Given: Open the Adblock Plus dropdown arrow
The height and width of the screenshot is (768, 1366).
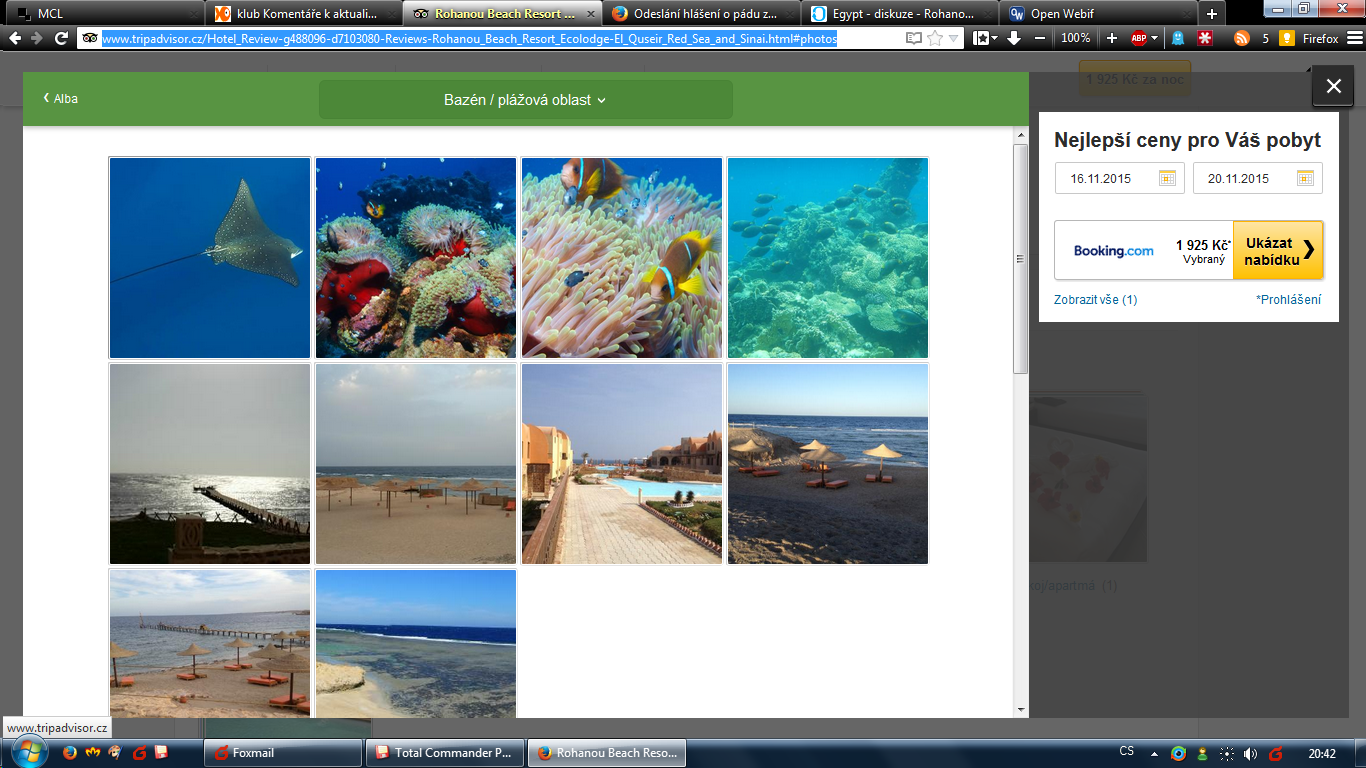Looking at the screenshot, I should click(x=1155, y=38).
